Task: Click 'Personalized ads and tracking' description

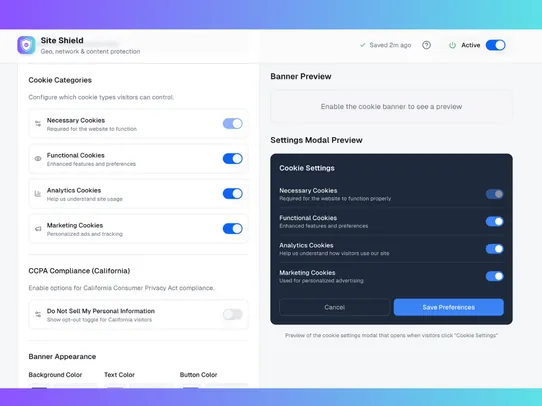Action: (x=85, y=234)
